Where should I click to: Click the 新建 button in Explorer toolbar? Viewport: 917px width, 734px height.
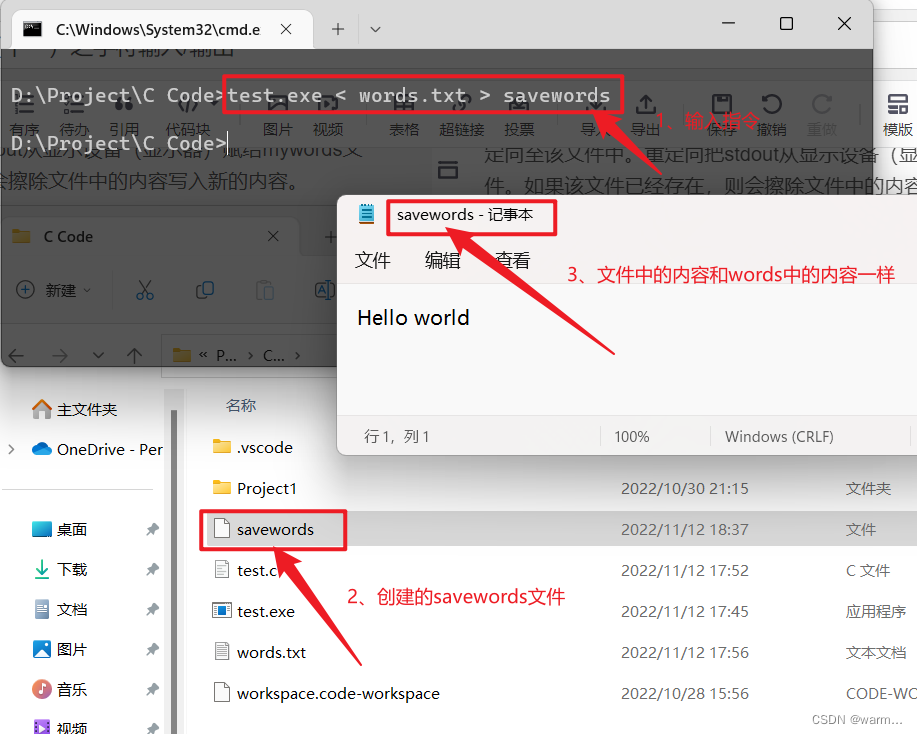point(54,290)
